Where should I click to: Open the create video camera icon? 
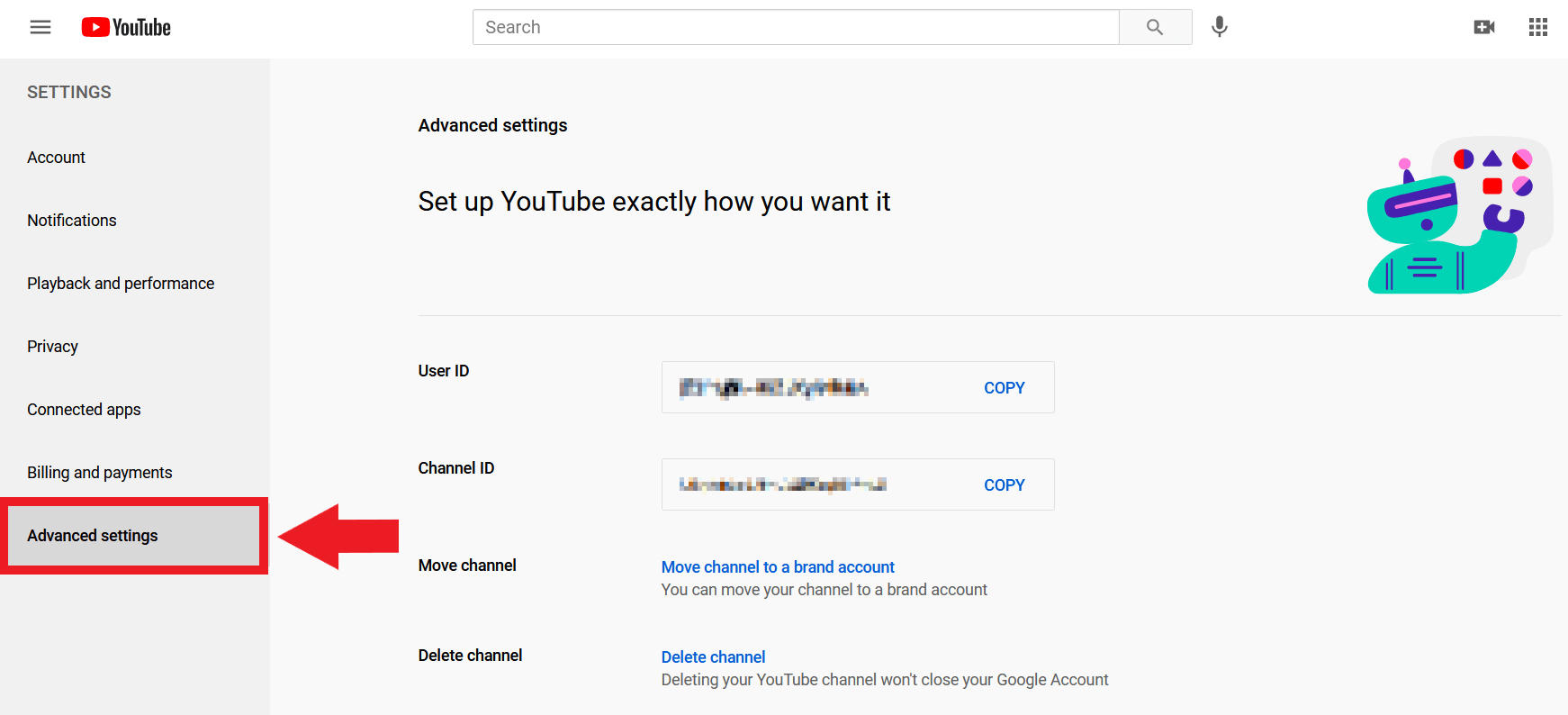point(1484,27)
